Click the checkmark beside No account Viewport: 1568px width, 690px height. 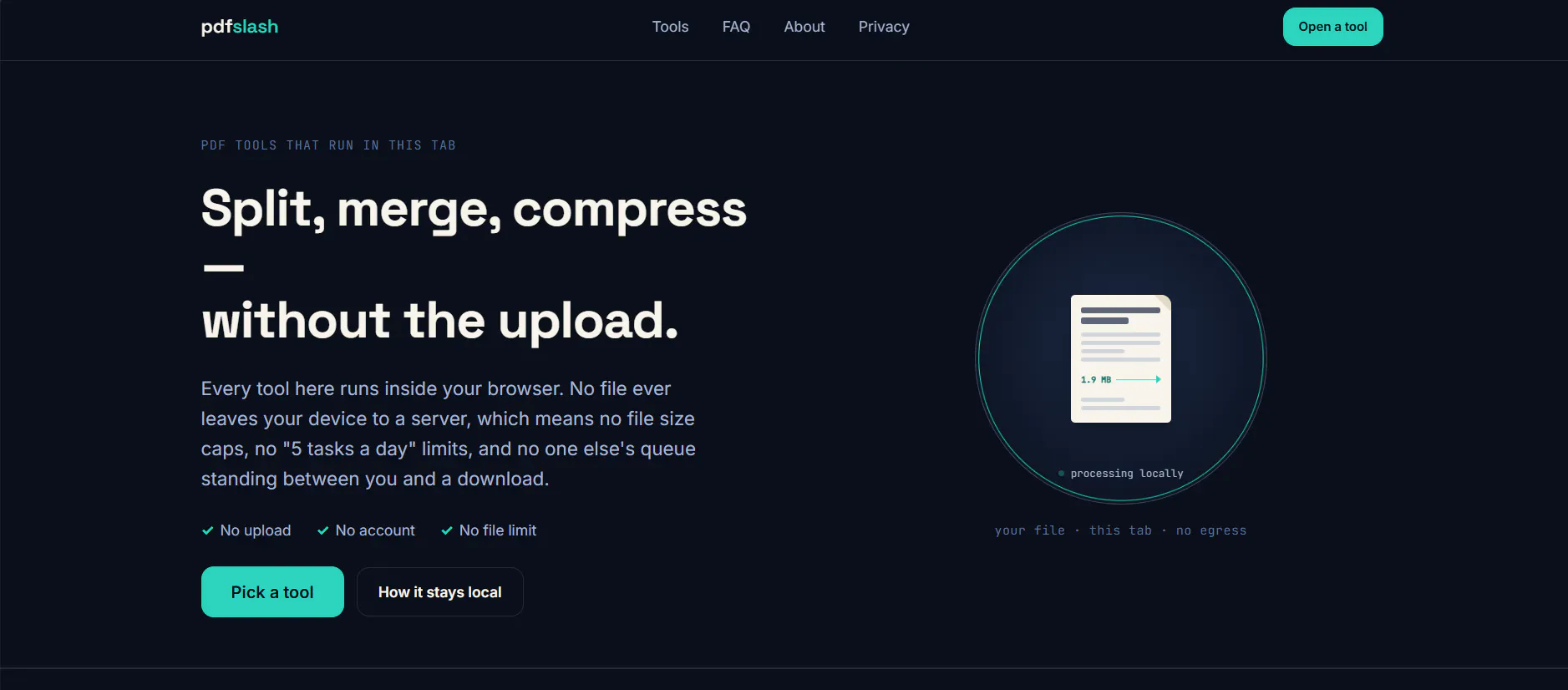pyautogui.click(x=322, y=530)
